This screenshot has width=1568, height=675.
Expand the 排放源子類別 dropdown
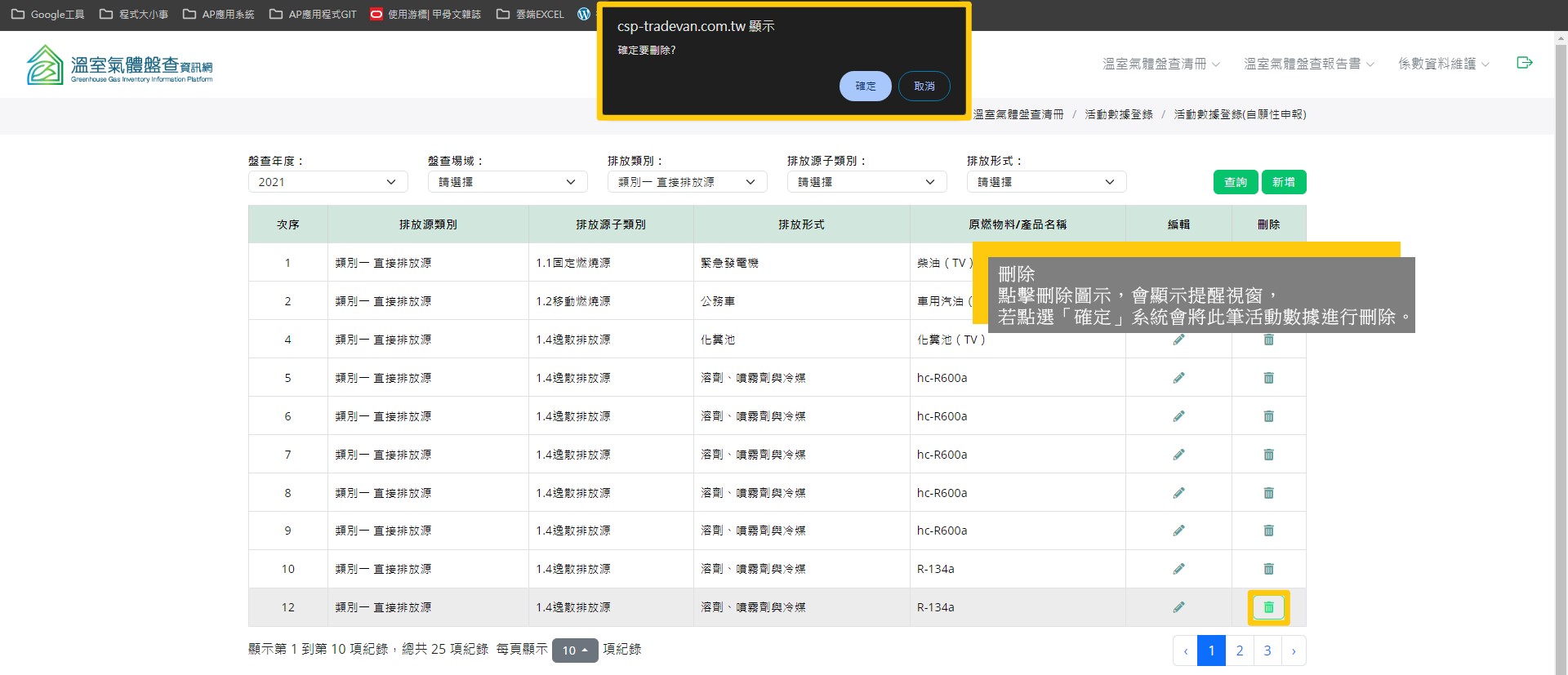tap(866, 182)
